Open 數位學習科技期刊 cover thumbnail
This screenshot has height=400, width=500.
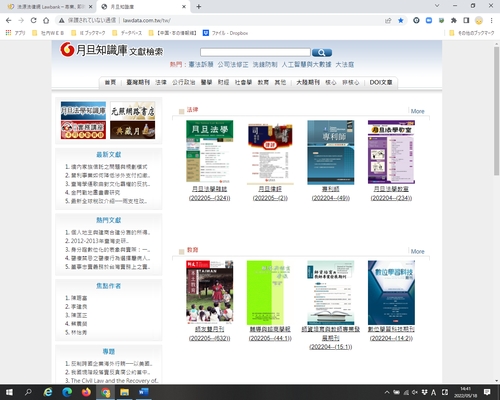[391, 293]
